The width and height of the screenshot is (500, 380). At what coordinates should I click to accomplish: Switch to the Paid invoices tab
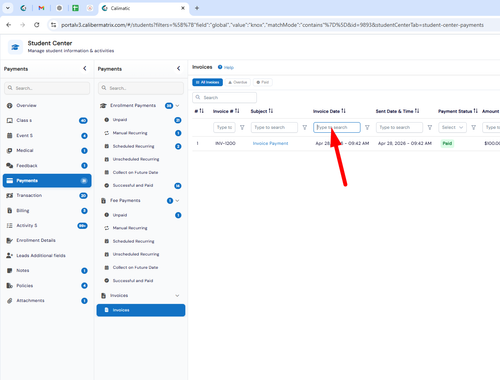pyautogui.click(x=263, y=82)
